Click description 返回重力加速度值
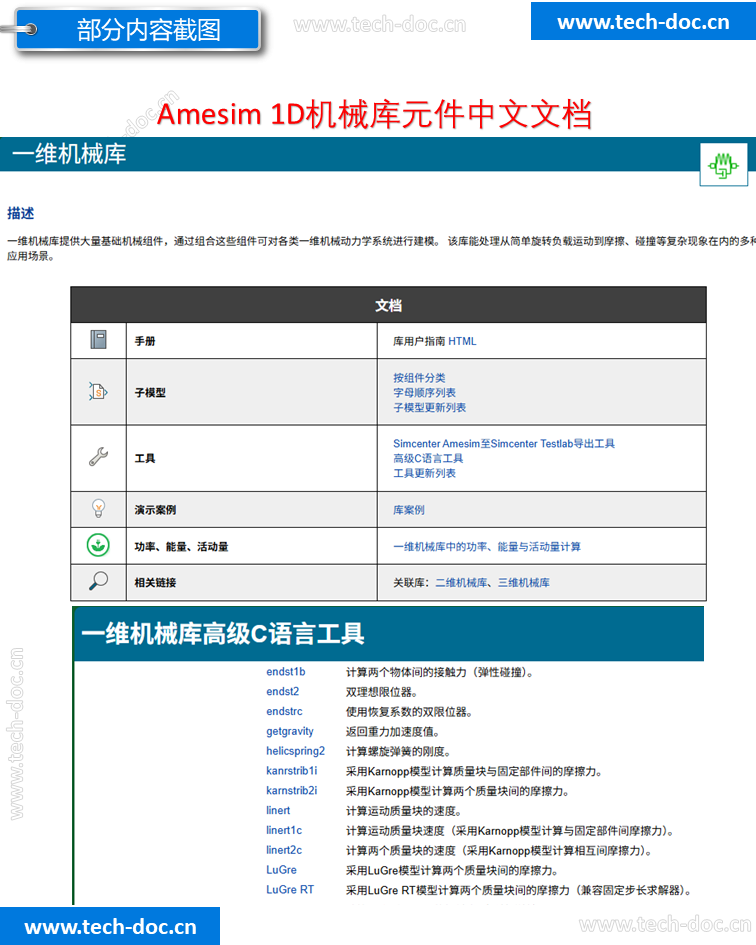Image resolution: width=756 pixels, height=945 pixels. [392, 732]
